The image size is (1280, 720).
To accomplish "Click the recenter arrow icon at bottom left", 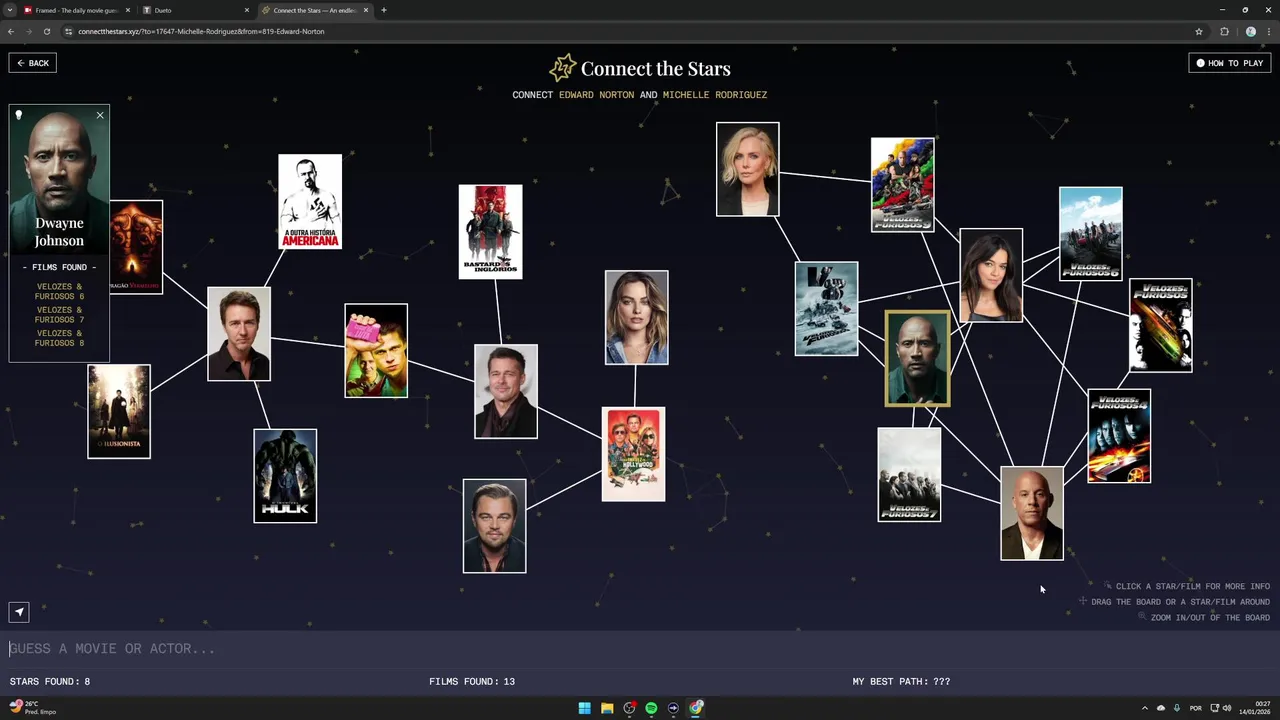I will tap(19, 612).
